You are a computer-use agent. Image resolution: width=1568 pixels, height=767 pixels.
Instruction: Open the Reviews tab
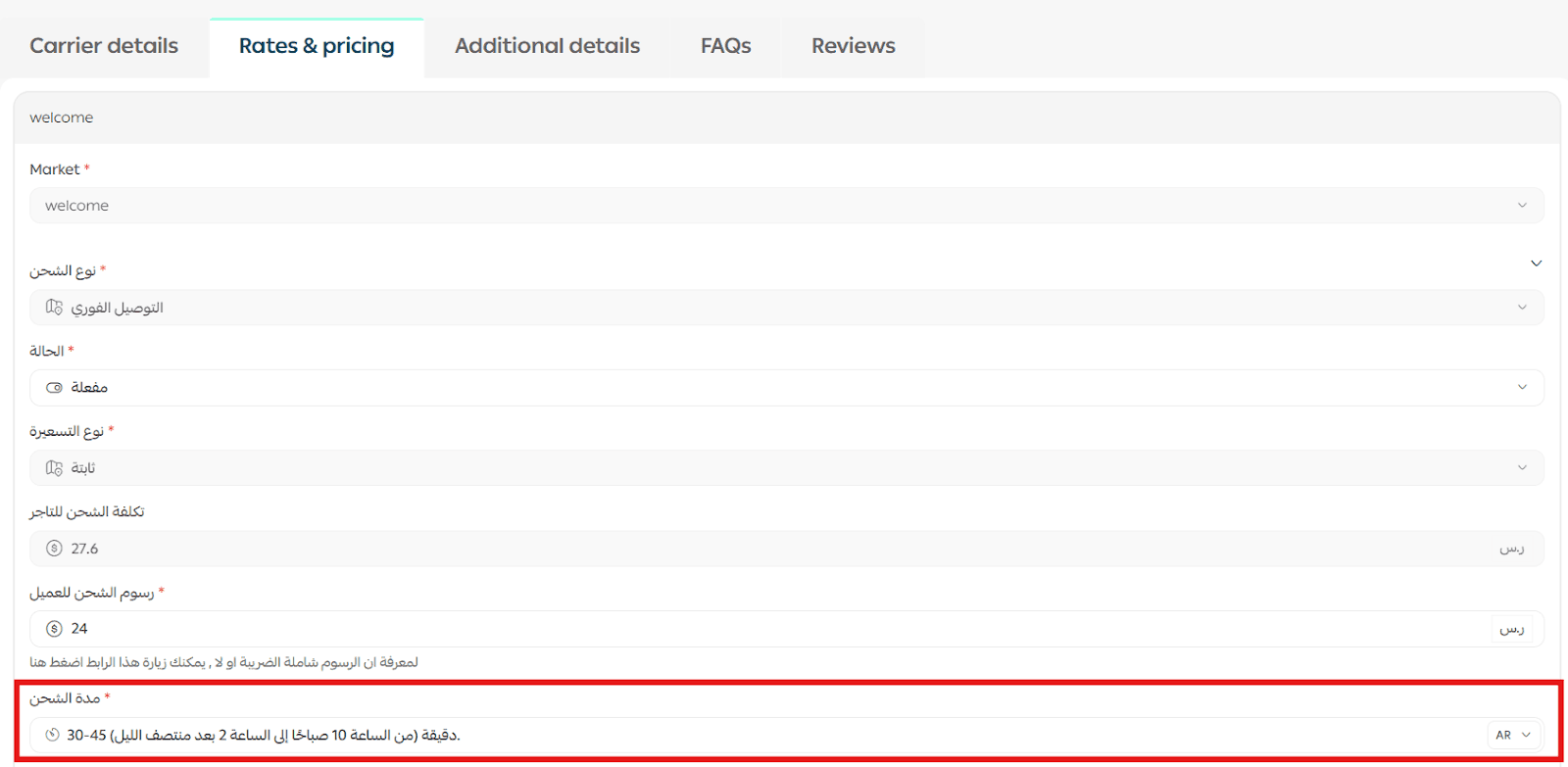(x=853, y=46)
